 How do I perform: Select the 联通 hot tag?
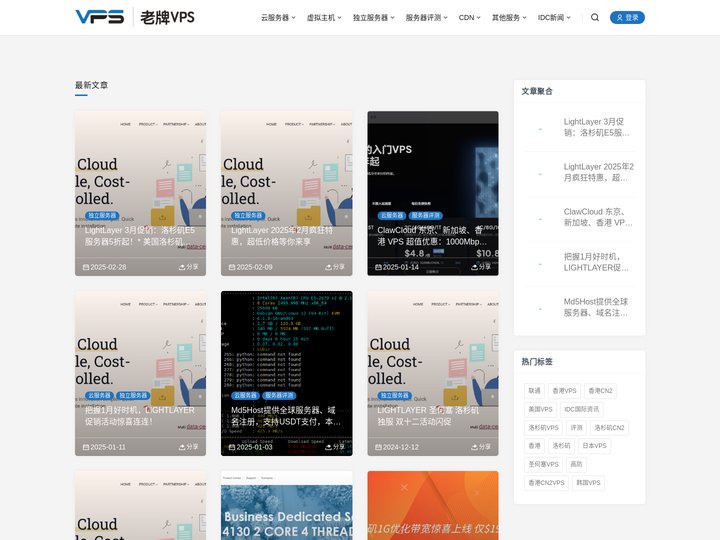(x=534, y=391)
